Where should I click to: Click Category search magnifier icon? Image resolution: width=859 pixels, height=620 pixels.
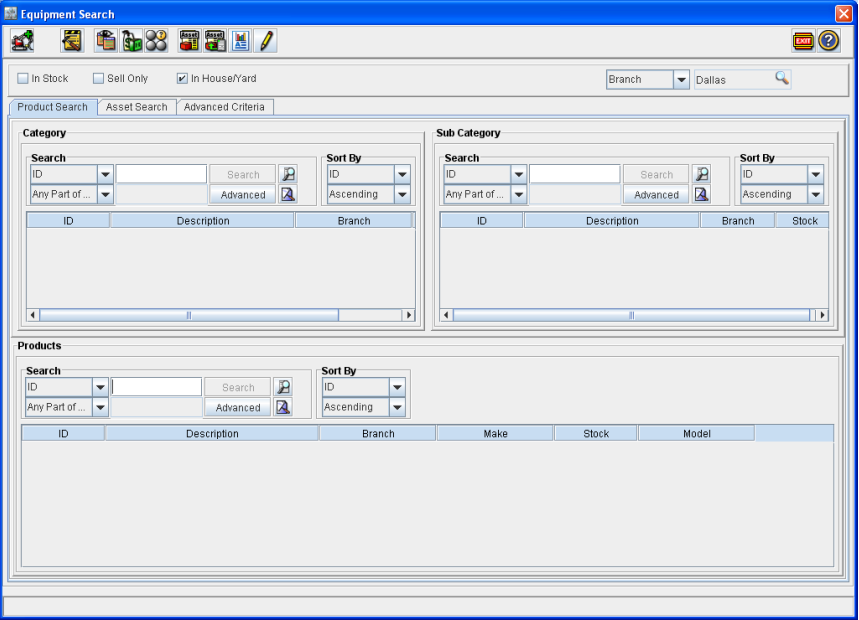coord(288,174)
